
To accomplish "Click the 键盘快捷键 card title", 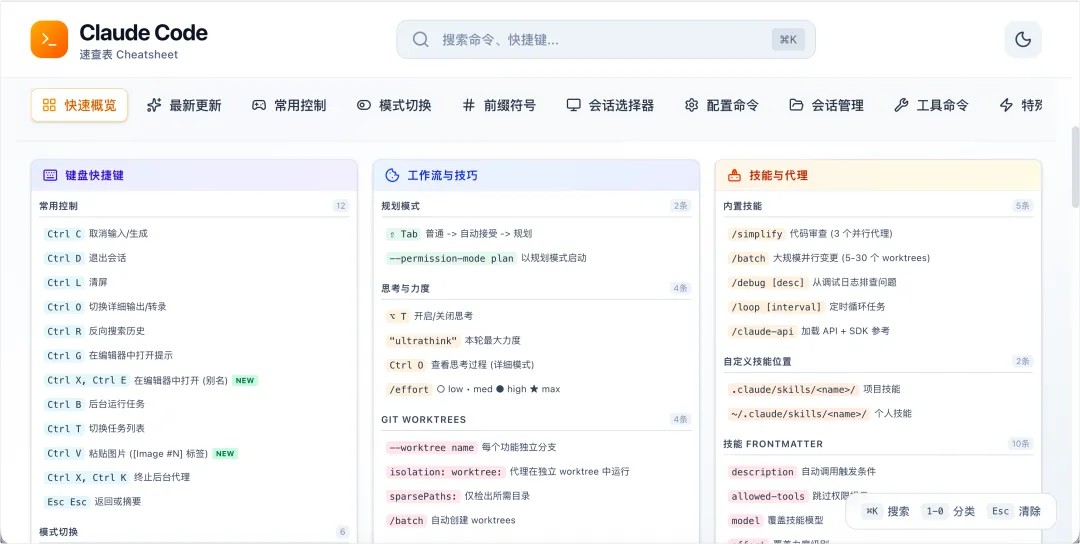I will coord(94,176).
